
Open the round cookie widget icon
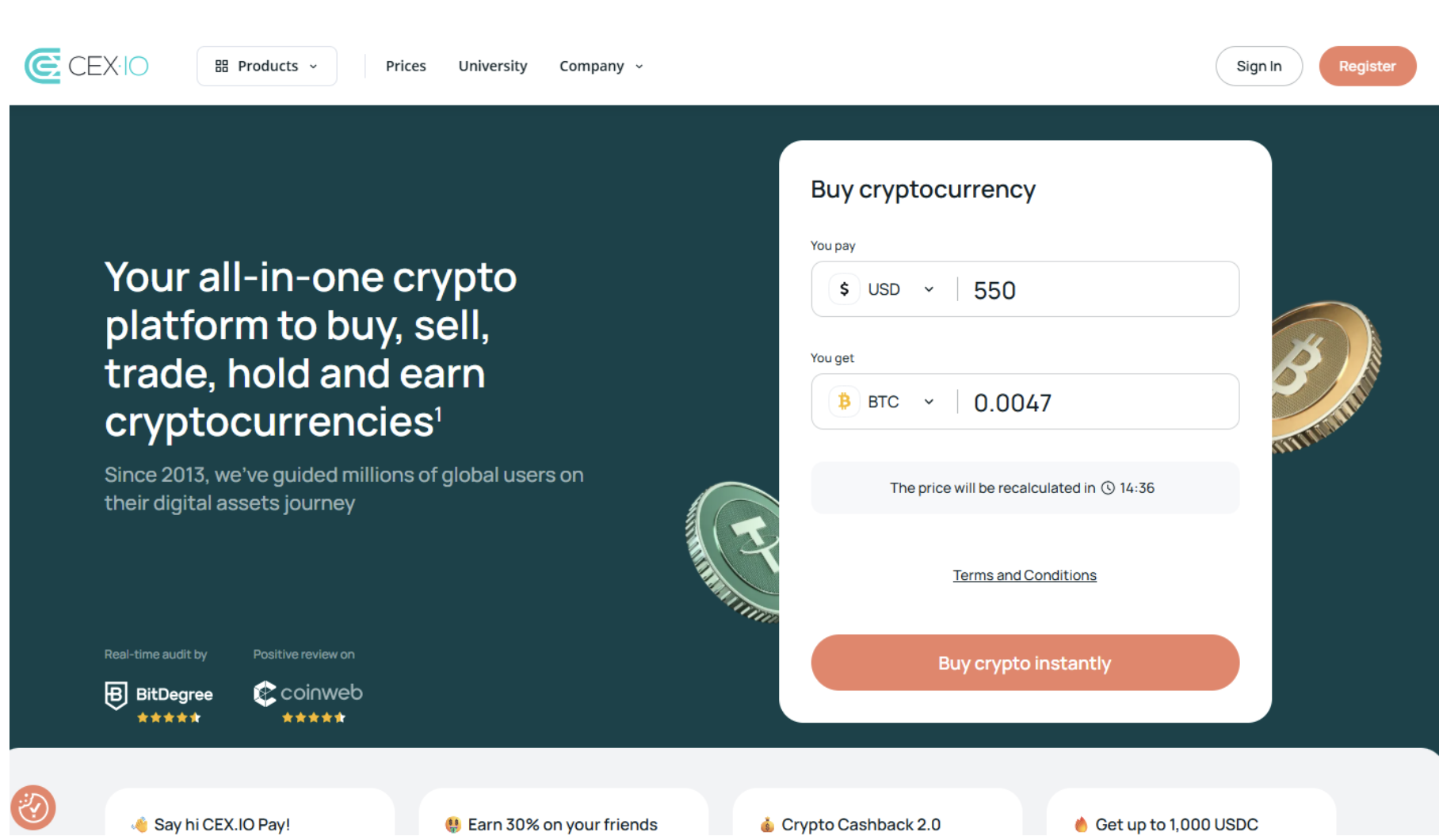[x=32, y=808]
